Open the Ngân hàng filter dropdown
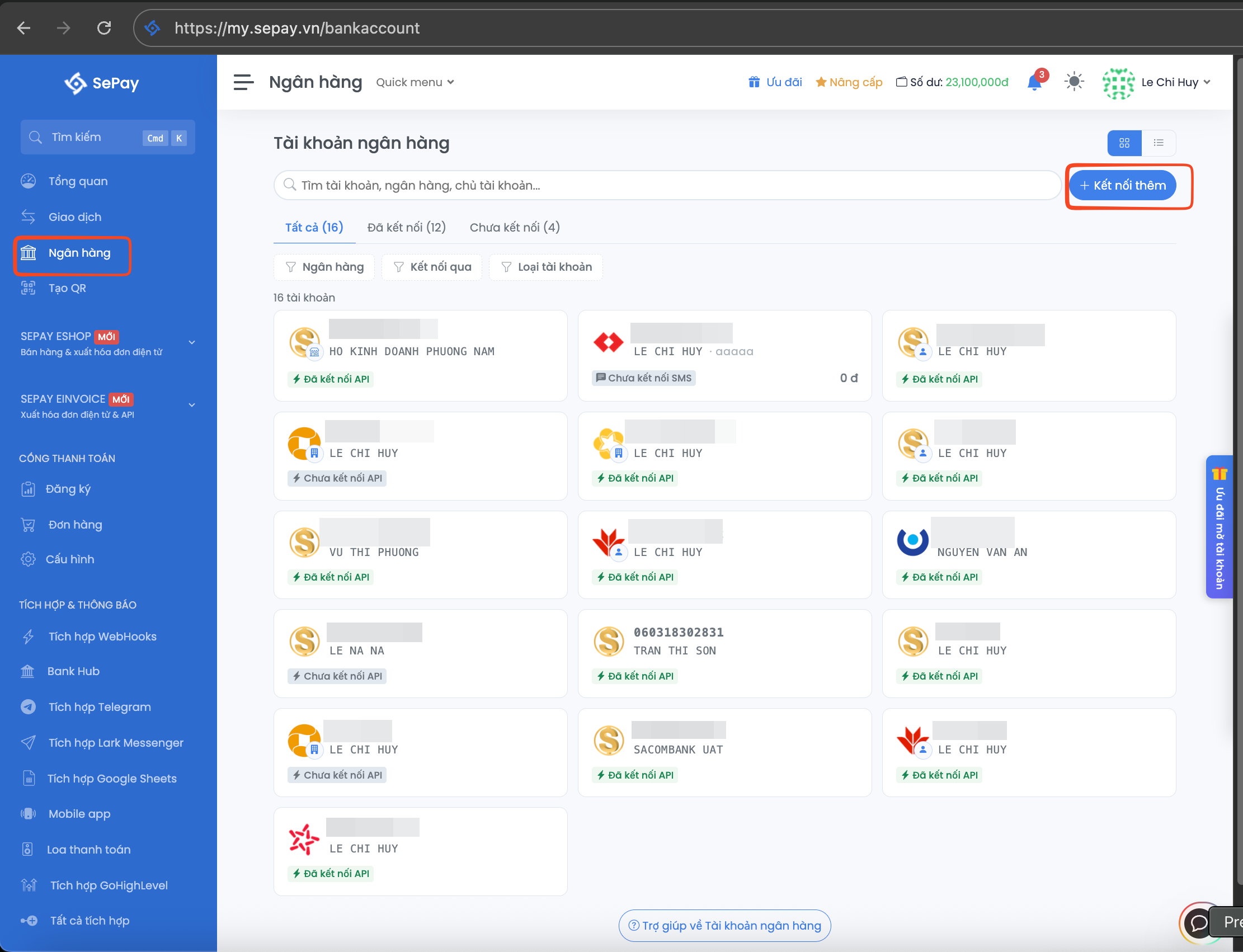This screenshot has width=1243, height=952. coord(324,267)
